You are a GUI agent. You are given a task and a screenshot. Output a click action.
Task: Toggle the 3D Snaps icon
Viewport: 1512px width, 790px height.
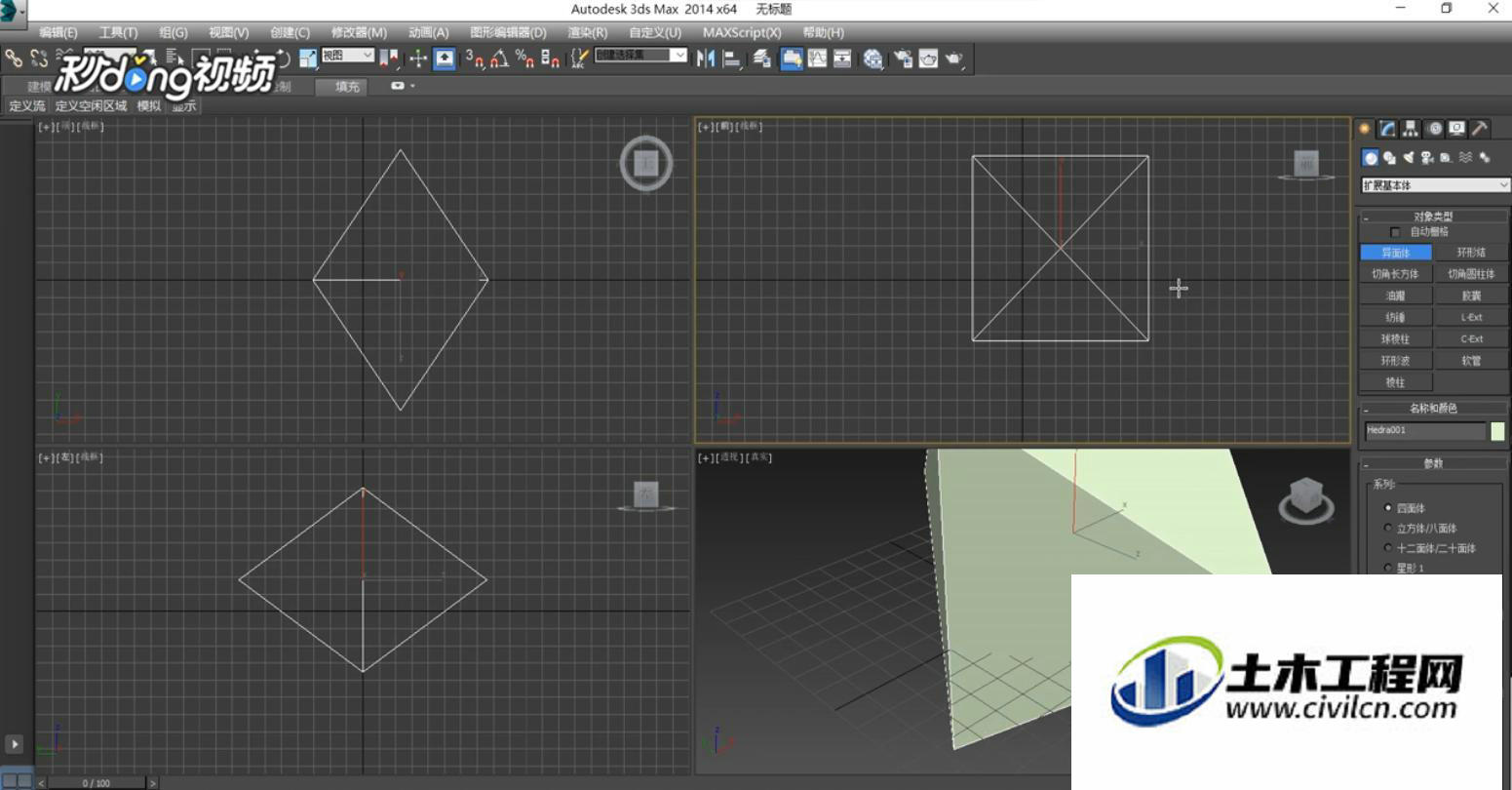pos(475,59)
